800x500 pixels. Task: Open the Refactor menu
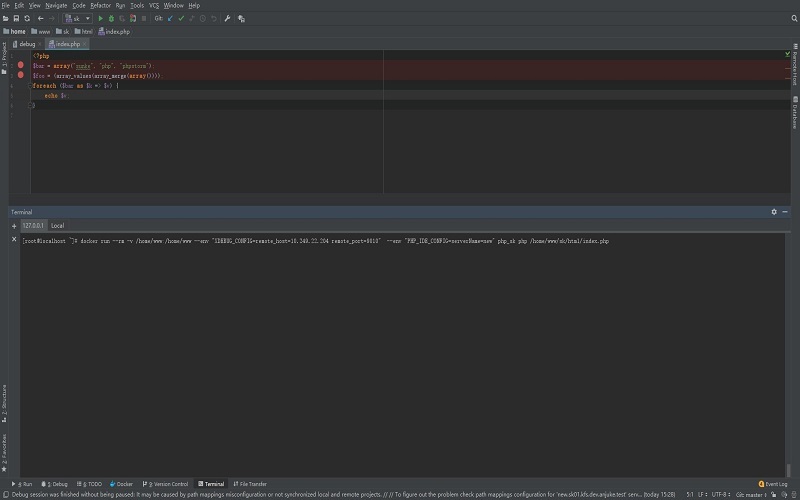tap(100, 5)
